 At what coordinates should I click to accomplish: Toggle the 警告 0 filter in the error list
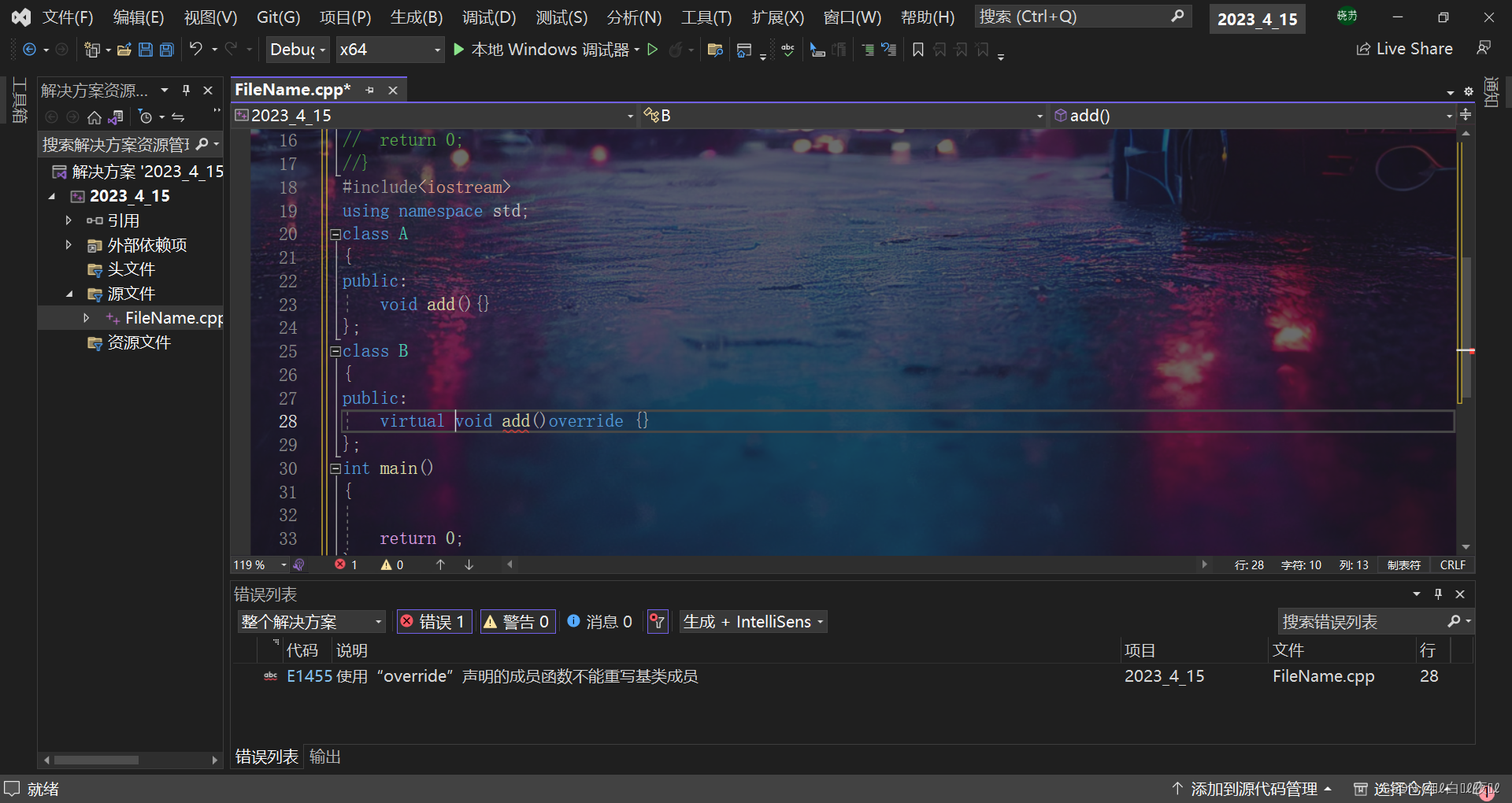[517, 621]
